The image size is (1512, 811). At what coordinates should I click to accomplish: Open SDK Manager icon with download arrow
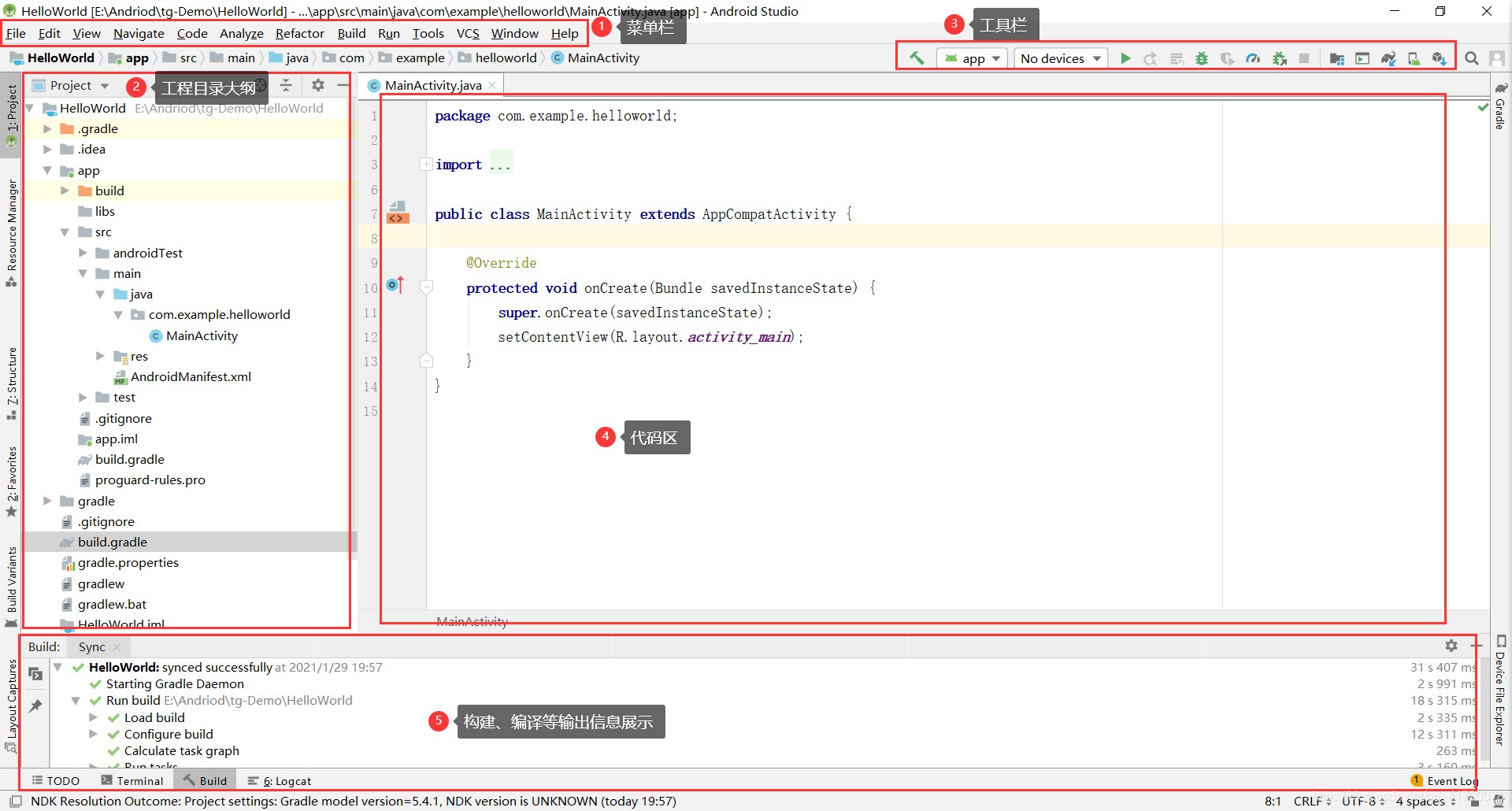tap(1440, 58)
